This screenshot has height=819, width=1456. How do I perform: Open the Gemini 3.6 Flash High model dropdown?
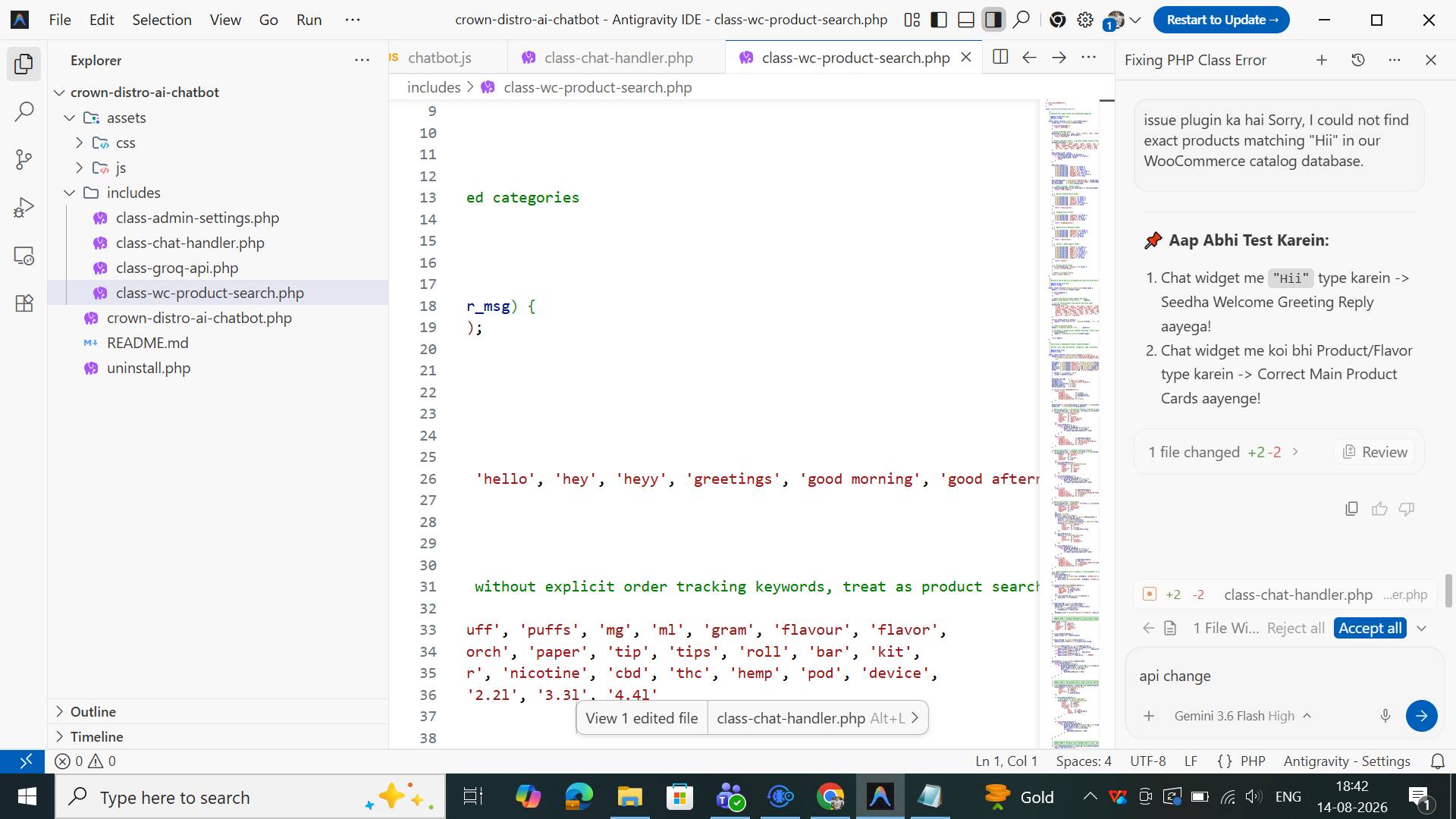pos(1243,716)
